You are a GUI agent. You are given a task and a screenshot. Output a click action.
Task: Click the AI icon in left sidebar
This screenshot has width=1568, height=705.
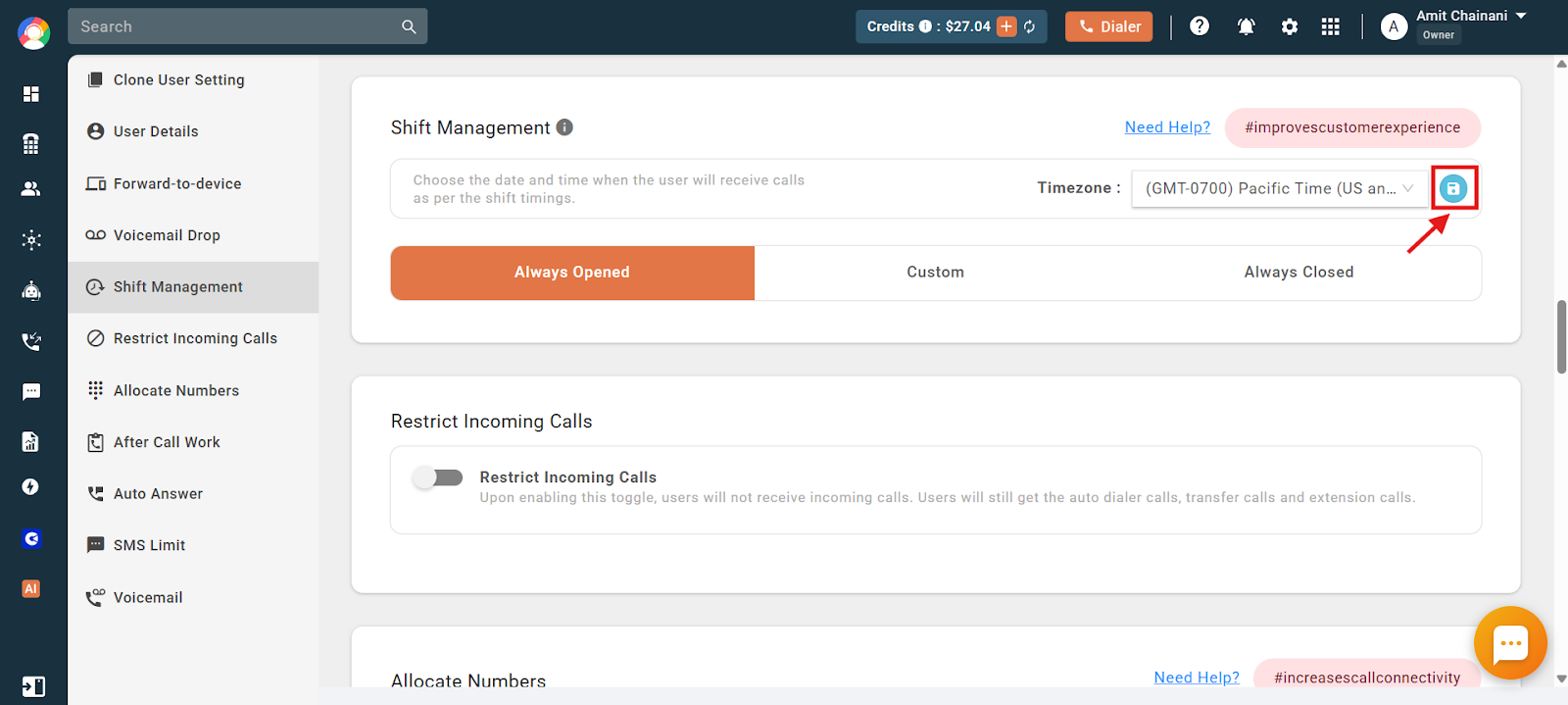31,588
